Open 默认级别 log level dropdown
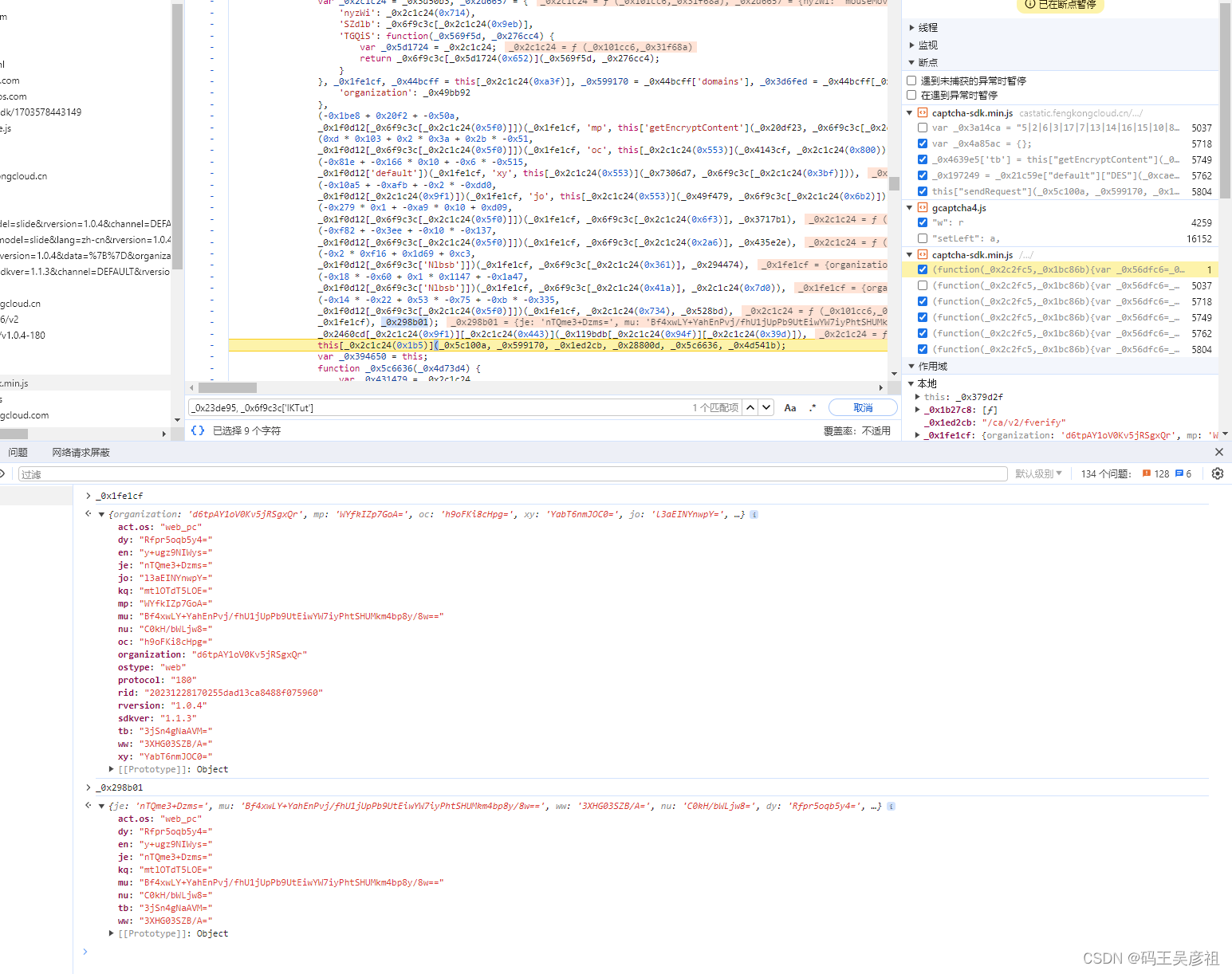This screenshot has height=974, width=1232. (x=1038, y=473)
